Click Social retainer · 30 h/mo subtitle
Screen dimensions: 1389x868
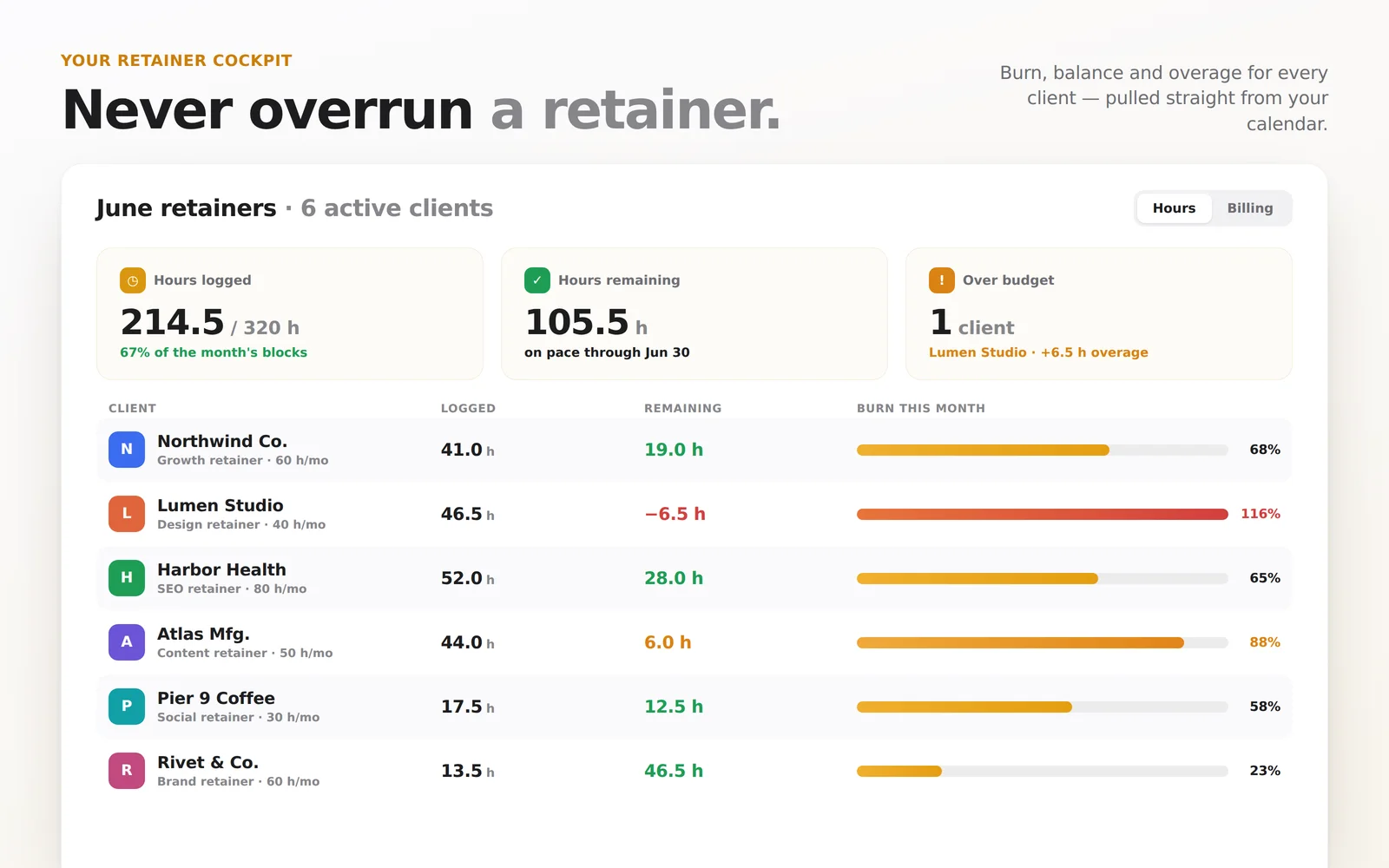point(239,718)
